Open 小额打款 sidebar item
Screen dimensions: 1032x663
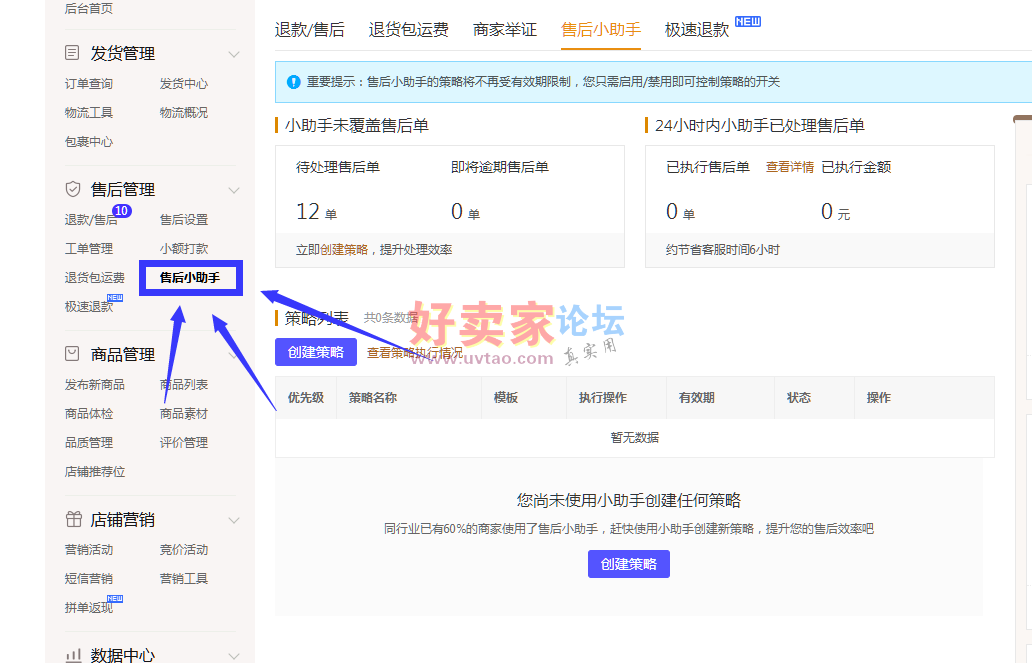pos(184,249)
